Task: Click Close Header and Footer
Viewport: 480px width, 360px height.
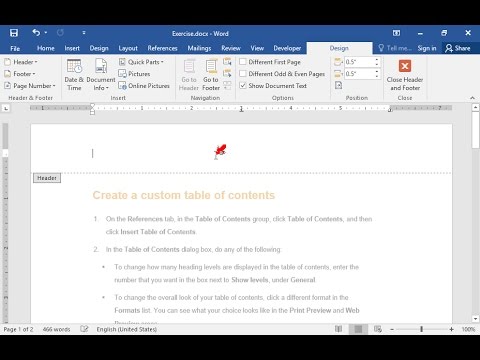Action: [405, 75]
